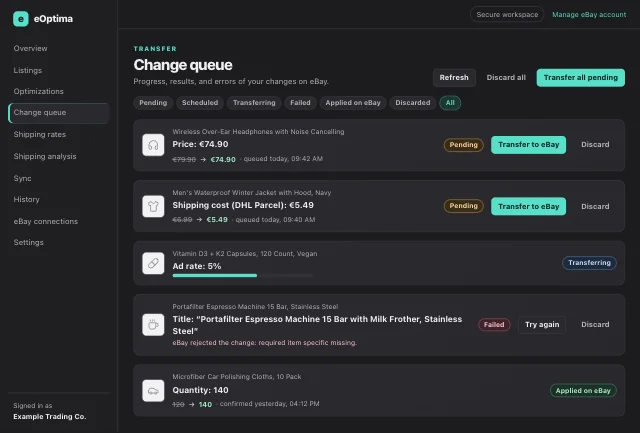Image resolution: width=640 pixels, height=433 pixels.
Task: Click the 'Price: €74.90' heading
Action: [200, 144]
